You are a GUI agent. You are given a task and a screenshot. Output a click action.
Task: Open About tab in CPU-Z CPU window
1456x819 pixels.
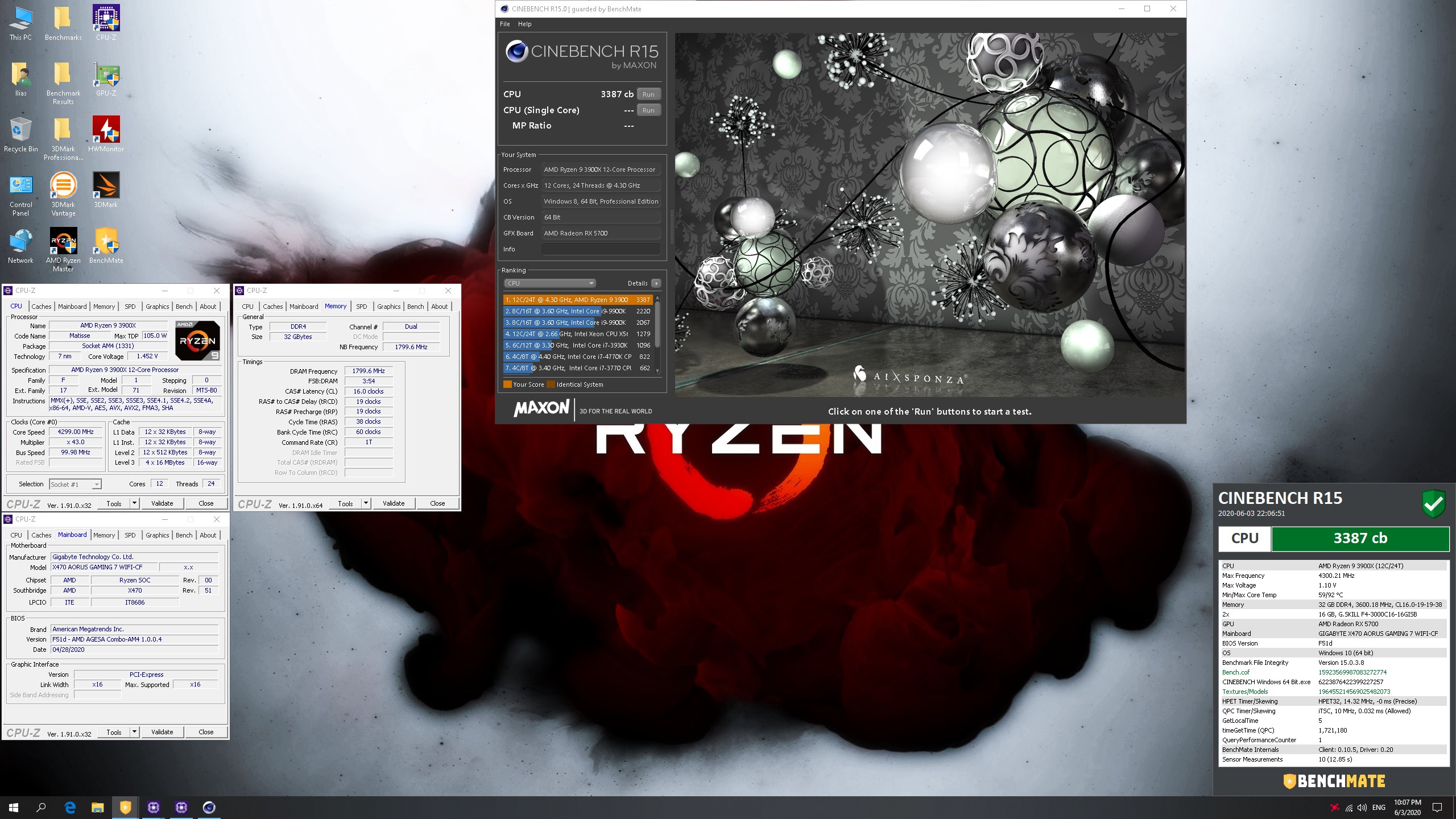208,307
